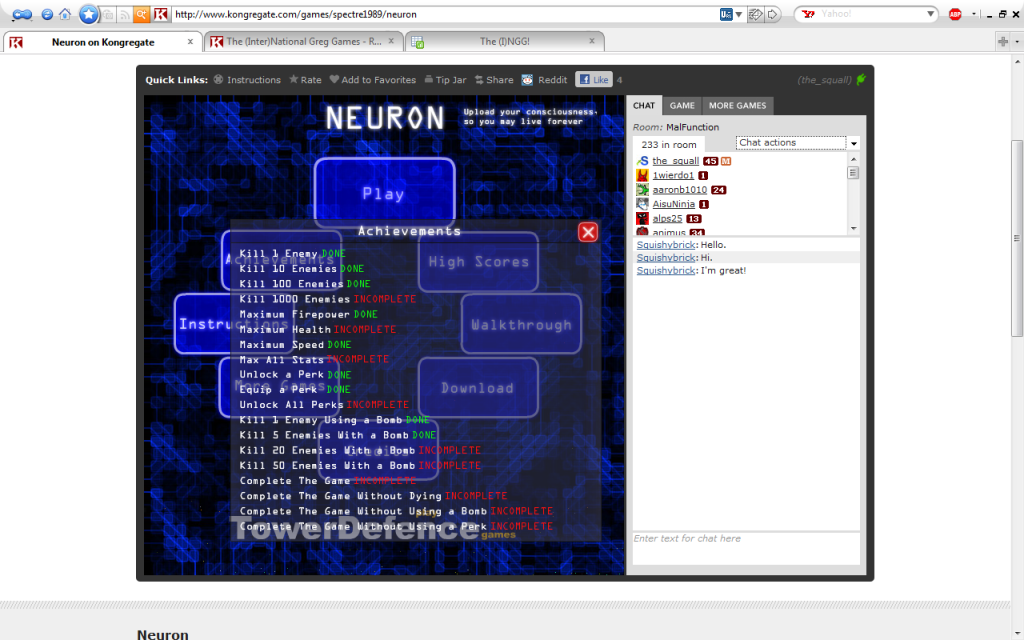Screen dimensions: 1024x640
Task: Open the RSS feed icon
Action: point(124,14)
